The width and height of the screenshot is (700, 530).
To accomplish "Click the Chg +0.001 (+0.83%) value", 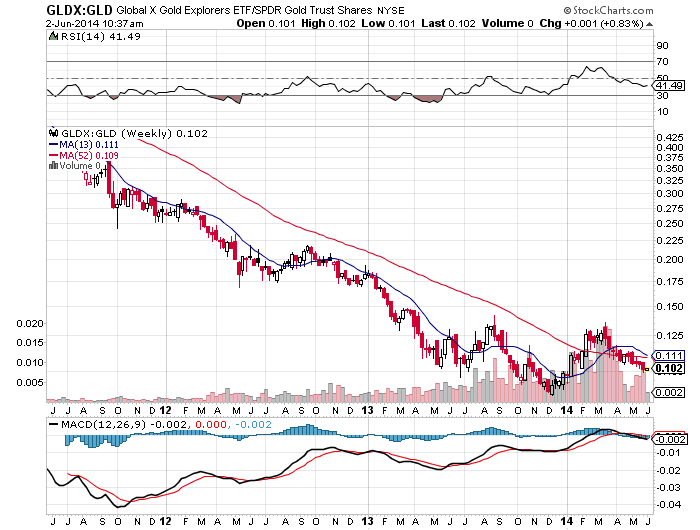I will [x=592, y=23].
